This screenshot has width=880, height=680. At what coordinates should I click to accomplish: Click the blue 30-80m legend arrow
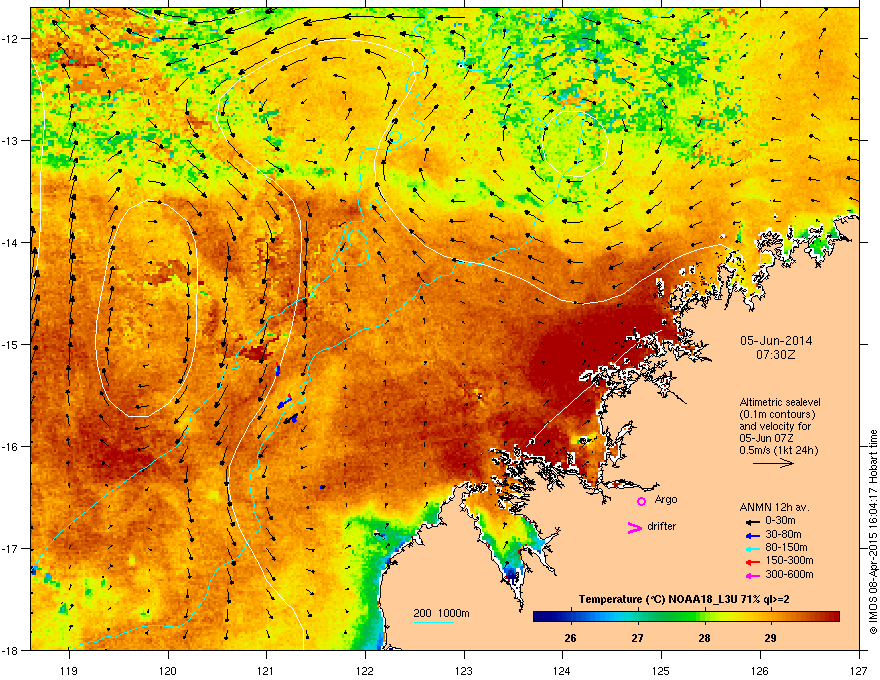752,535
